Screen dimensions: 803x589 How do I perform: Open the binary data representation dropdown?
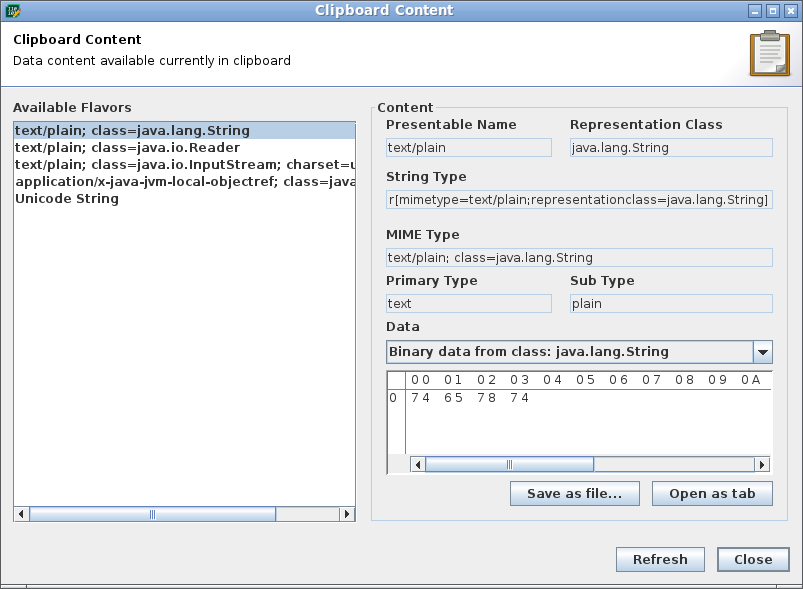[580, 351]
